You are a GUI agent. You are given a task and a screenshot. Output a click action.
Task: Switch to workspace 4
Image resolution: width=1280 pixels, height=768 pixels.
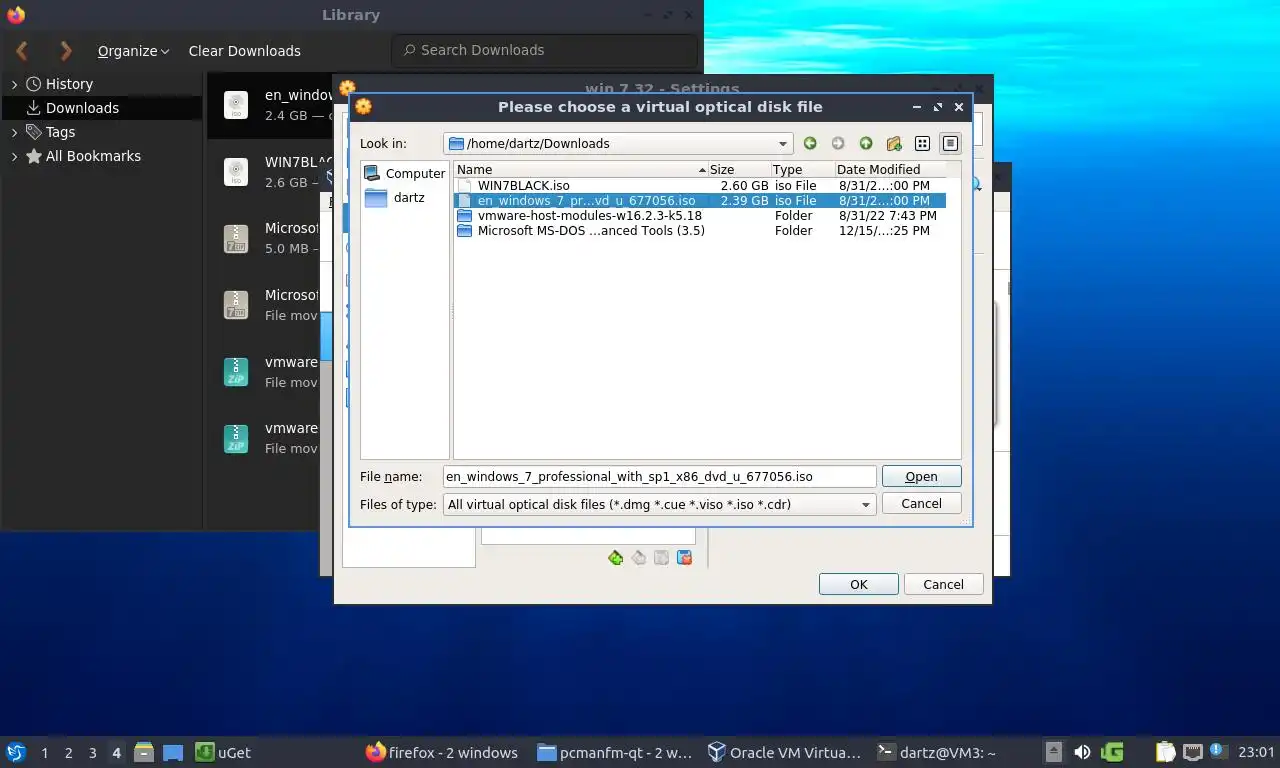click(116, 753)
